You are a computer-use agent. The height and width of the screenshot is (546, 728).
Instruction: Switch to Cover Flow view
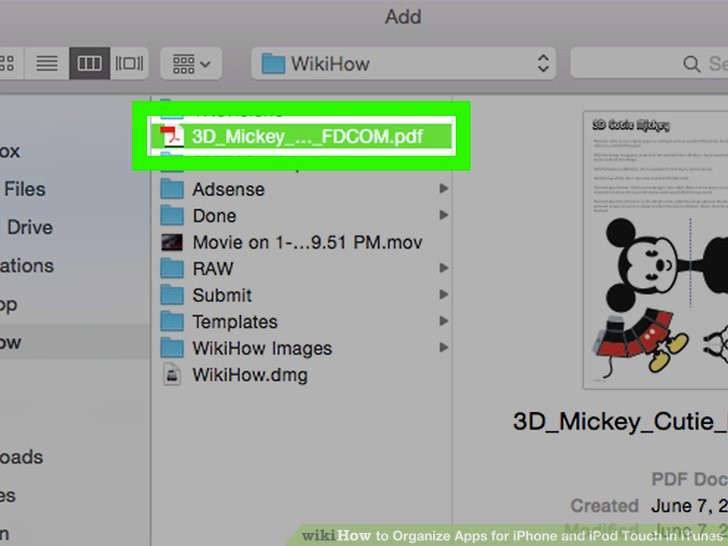129,63
